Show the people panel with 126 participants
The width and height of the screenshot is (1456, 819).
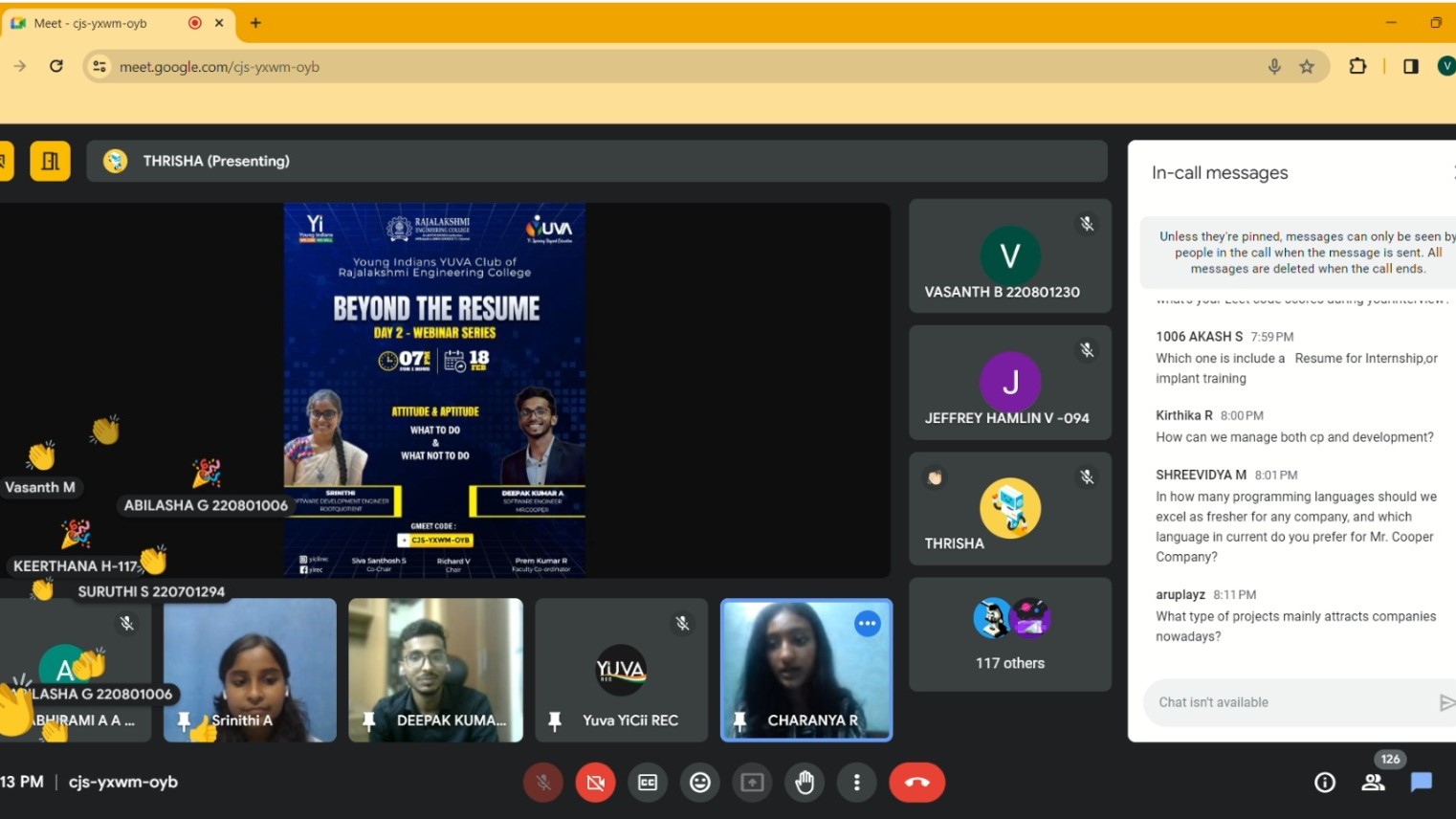coord(1374,783)
